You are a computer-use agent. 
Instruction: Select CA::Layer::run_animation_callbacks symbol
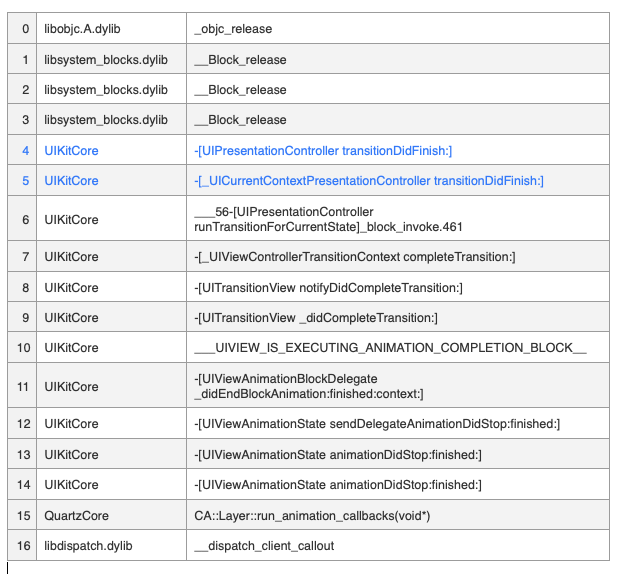point(312,516)
